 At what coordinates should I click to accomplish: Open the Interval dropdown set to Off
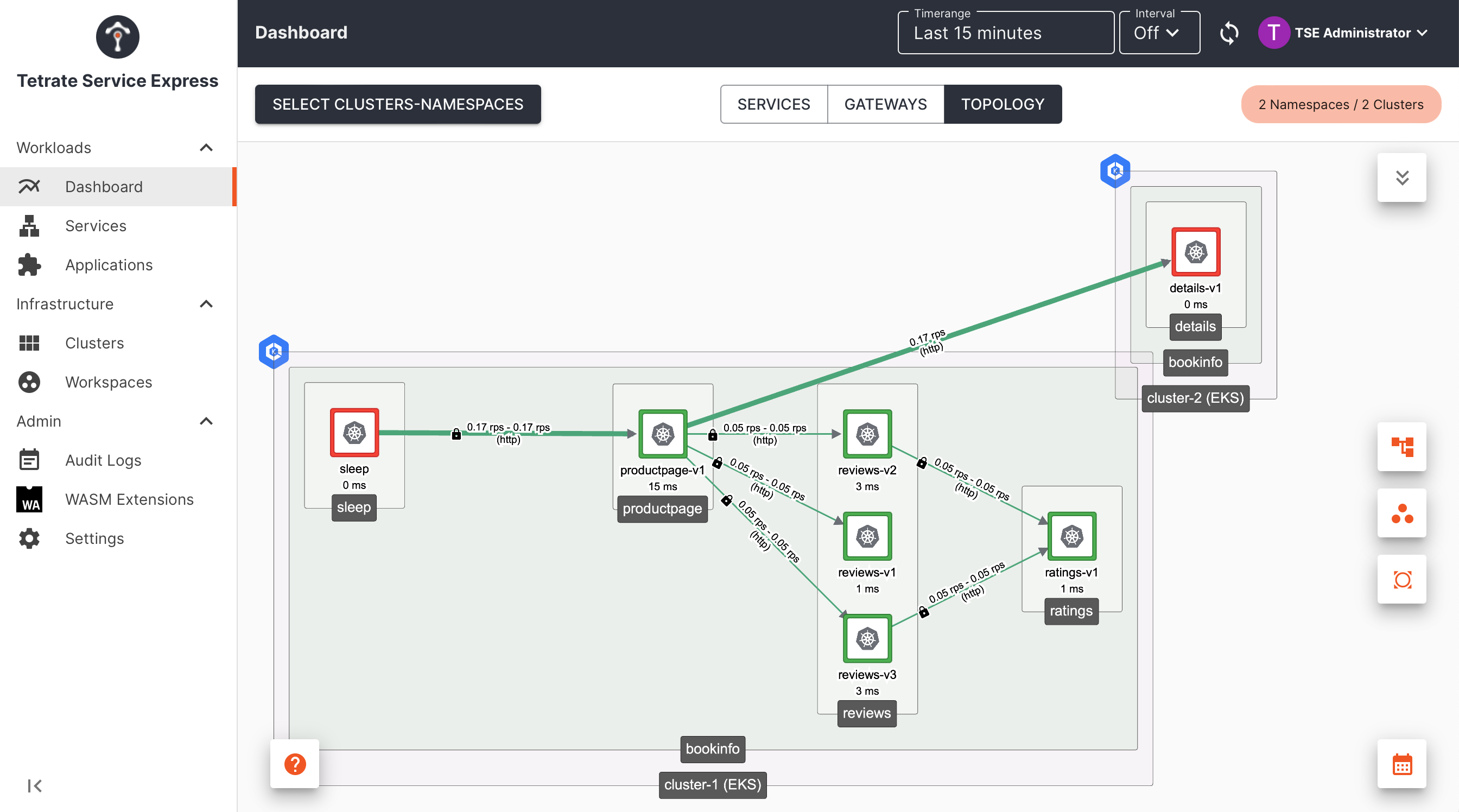(1159, 33)
